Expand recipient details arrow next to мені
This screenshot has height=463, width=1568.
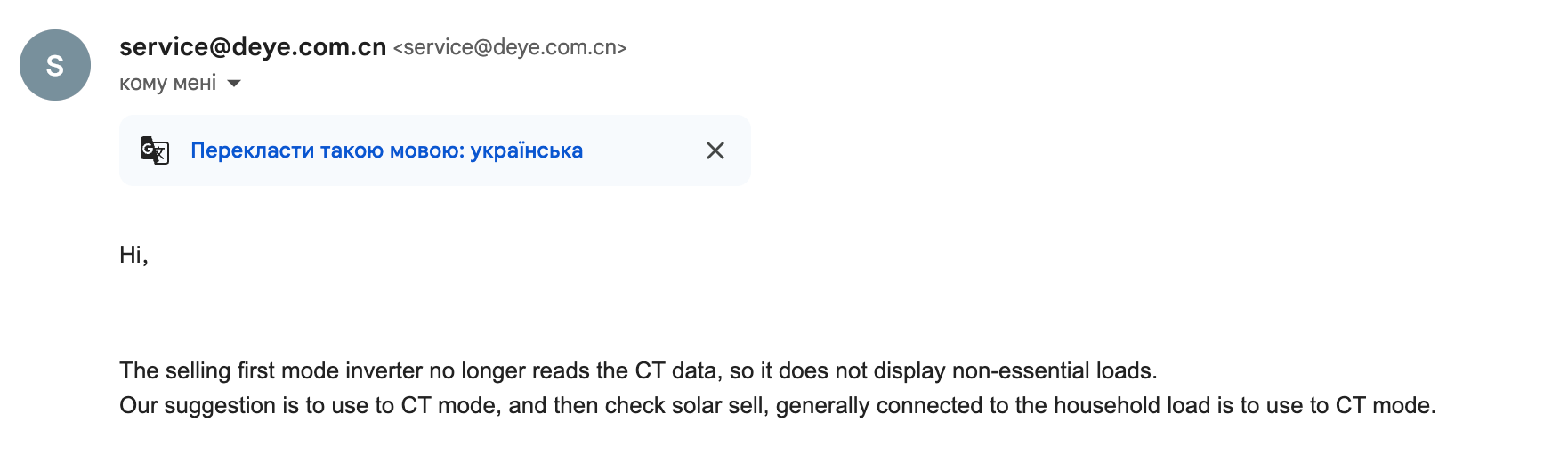pyautogui.click(x=234, y=84)
